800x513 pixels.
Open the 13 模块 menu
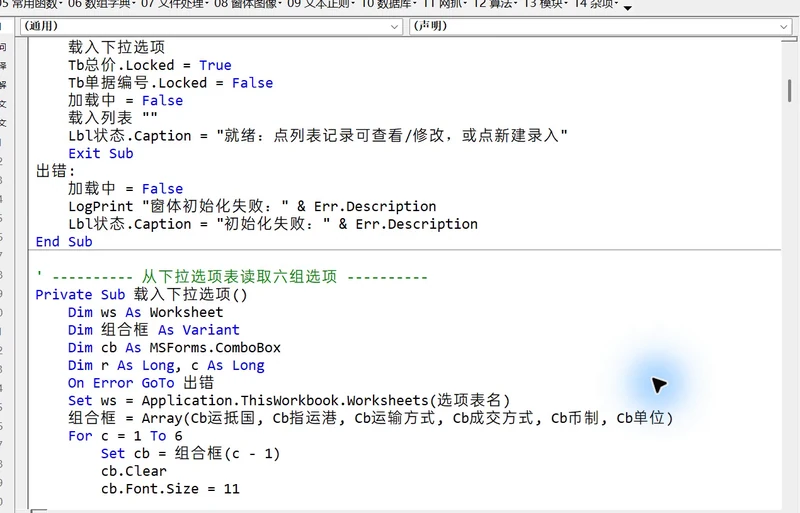tap(546, 4)
